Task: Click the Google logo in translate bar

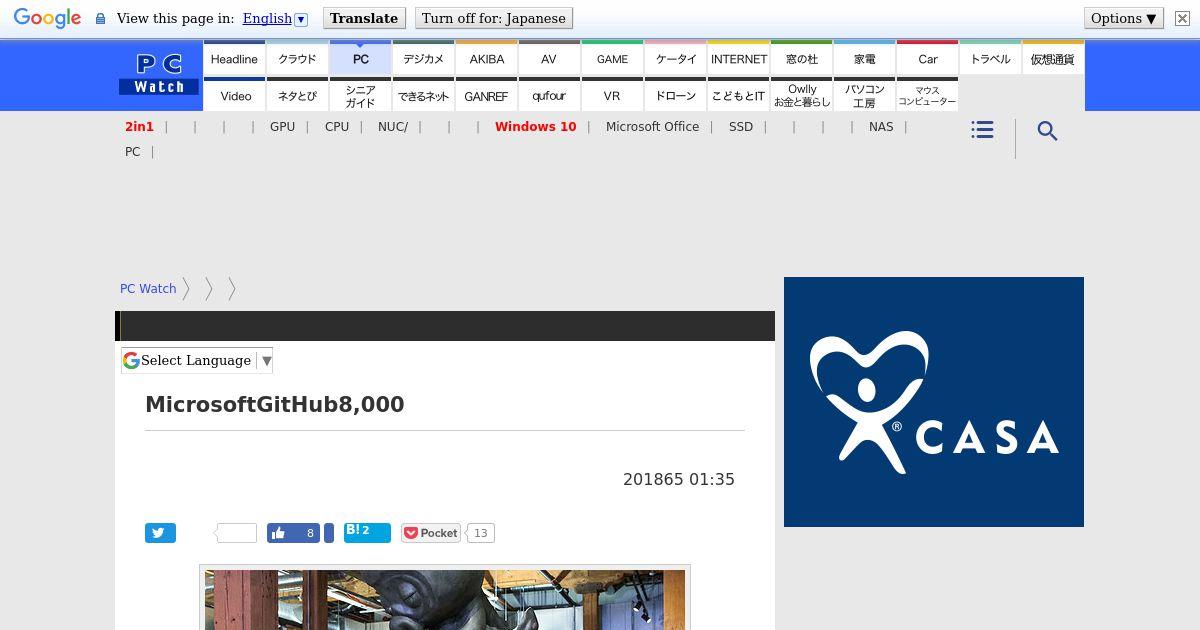Action: tap(47, 18)
